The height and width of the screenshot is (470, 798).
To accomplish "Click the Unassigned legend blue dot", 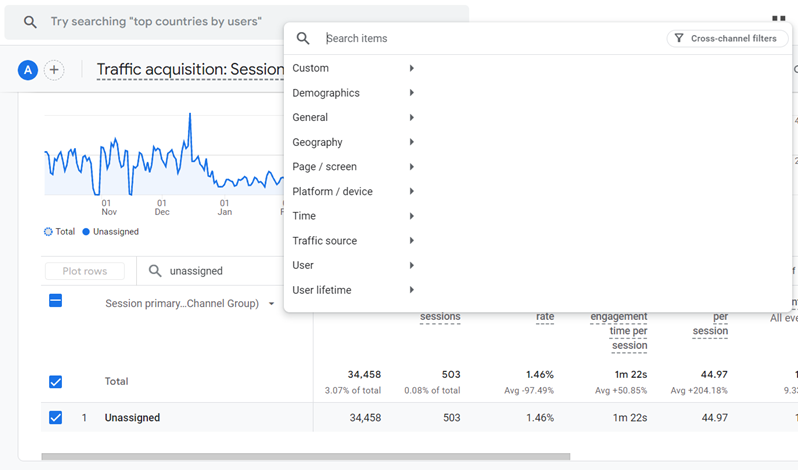I will [x=86, y=232].
